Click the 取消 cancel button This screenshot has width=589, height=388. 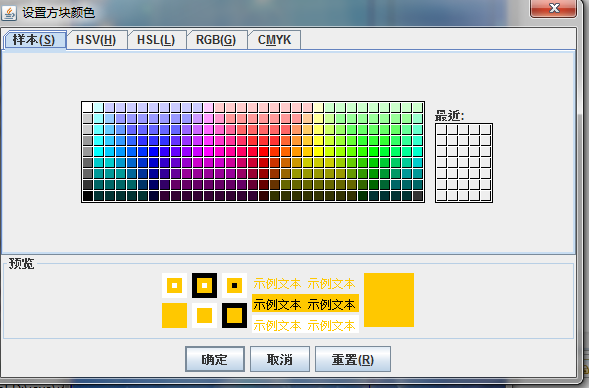click(279, 359)
